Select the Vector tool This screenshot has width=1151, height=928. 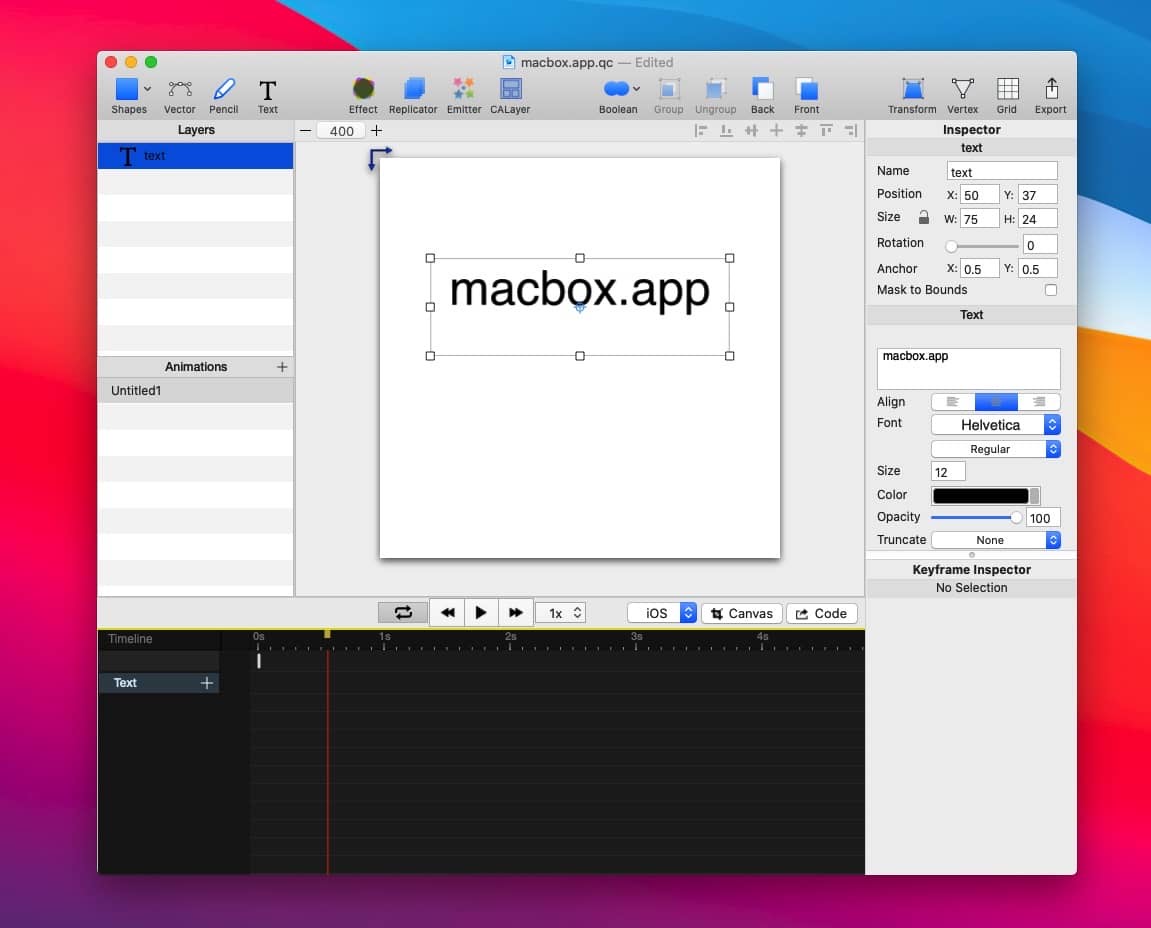click(180, 91)
